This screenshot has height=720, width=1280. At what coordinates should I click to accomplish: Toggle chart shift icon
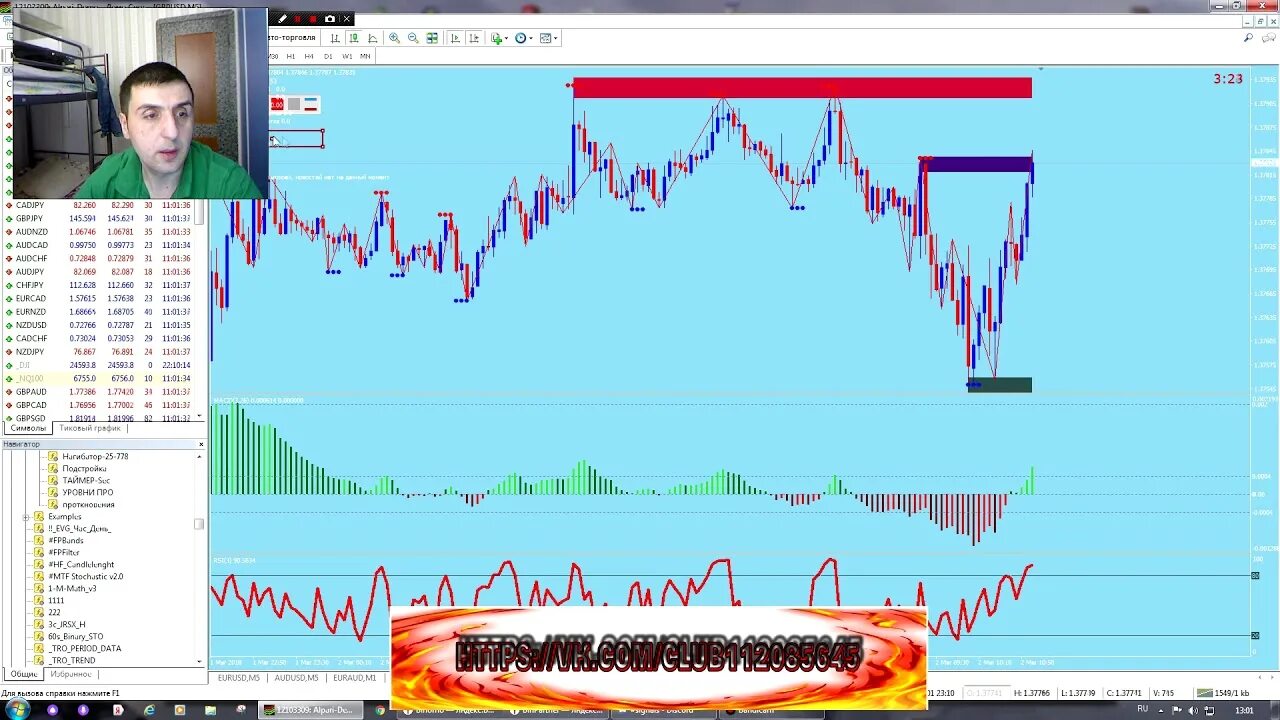point(473,38)
